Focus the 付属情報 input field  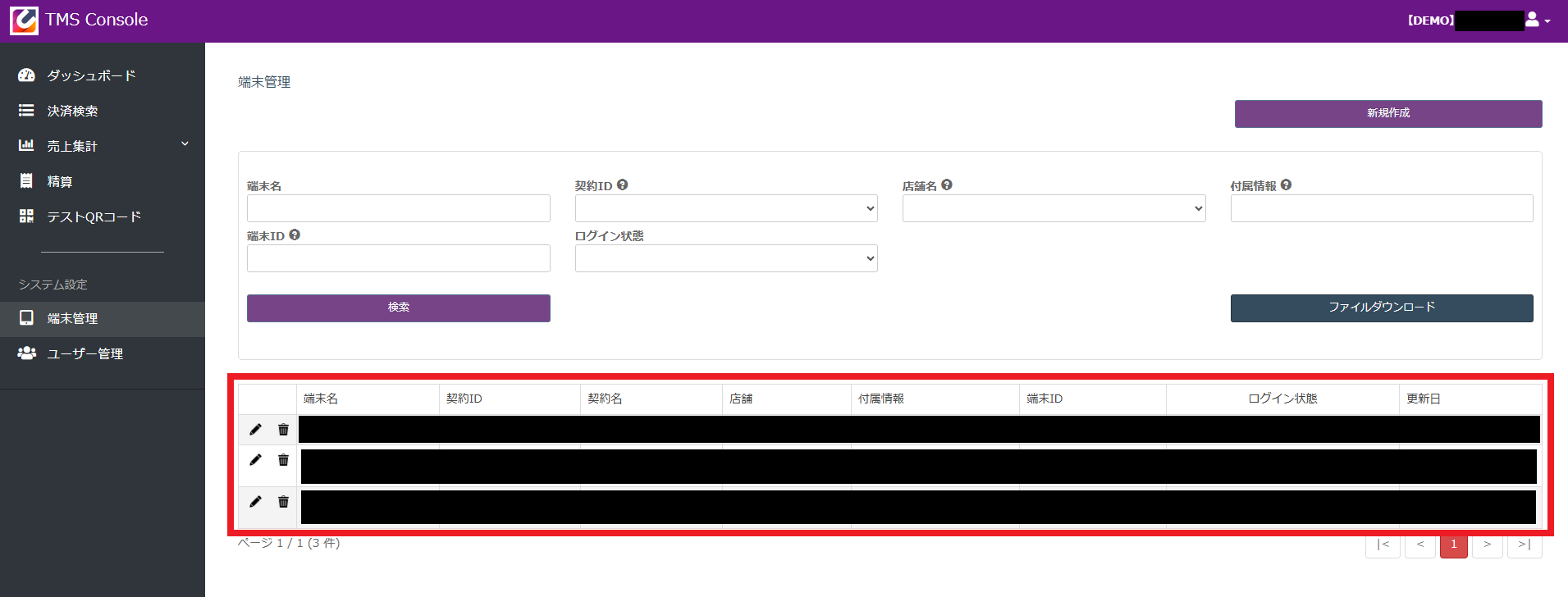1382,208
